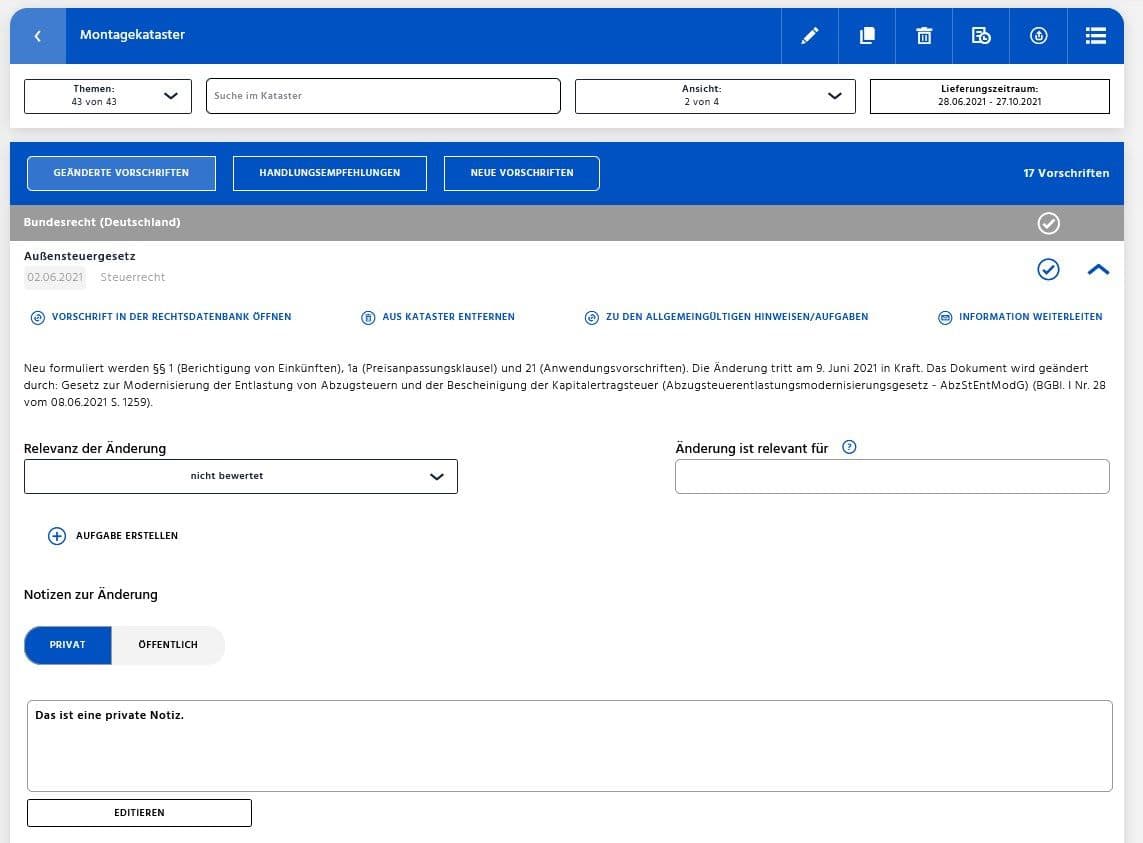Image resolution: width=1143 pixels, height=843 pixels.
Task: Open the Ansicht dropdown
Action: point(714,96)
